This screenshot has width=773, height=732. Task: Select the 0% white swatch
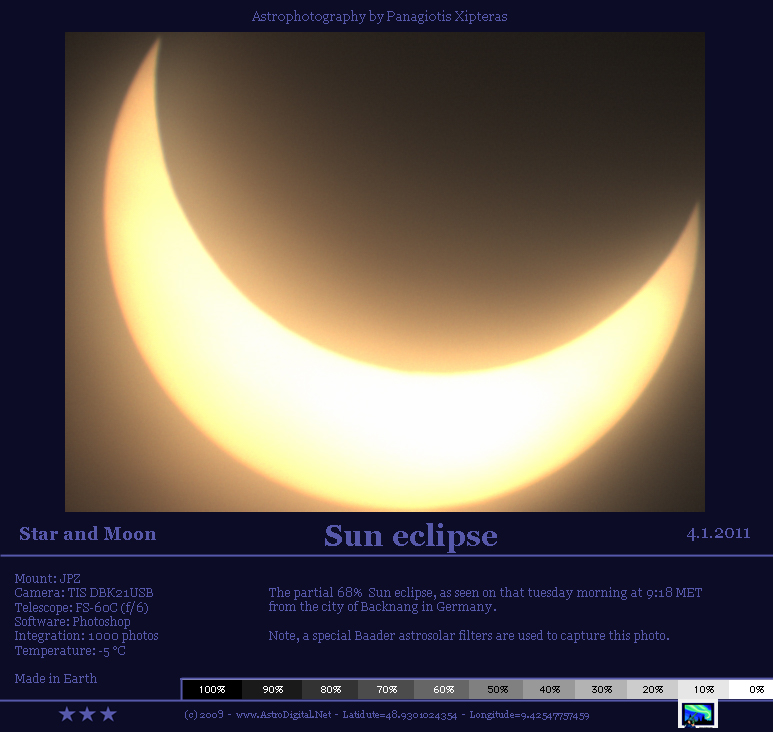click(x=755, y=690)
